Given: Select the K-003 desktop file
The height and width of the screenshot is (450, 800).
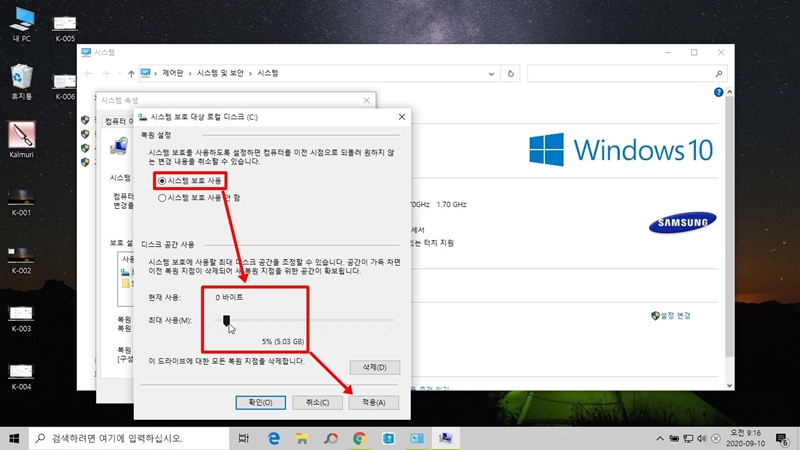Looking at the screenshot, I should click(x=21, y=318).
